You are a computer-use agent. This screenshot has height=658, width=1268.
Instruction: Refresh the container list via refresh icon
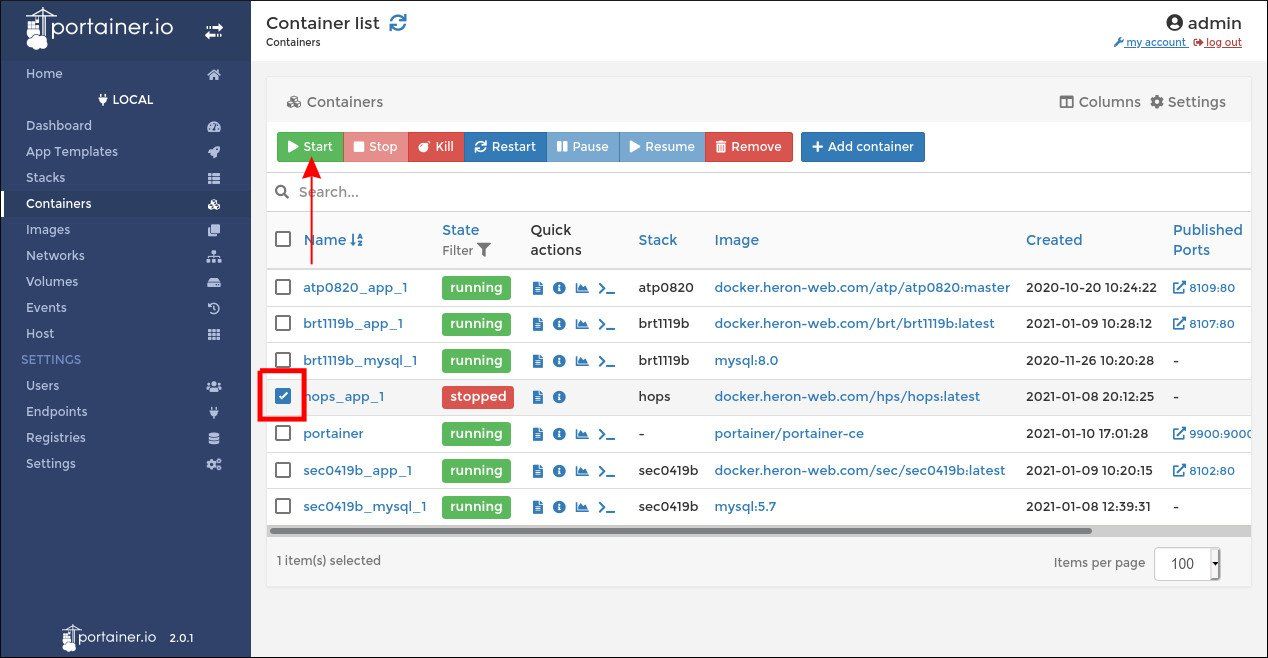coord(398,22)
